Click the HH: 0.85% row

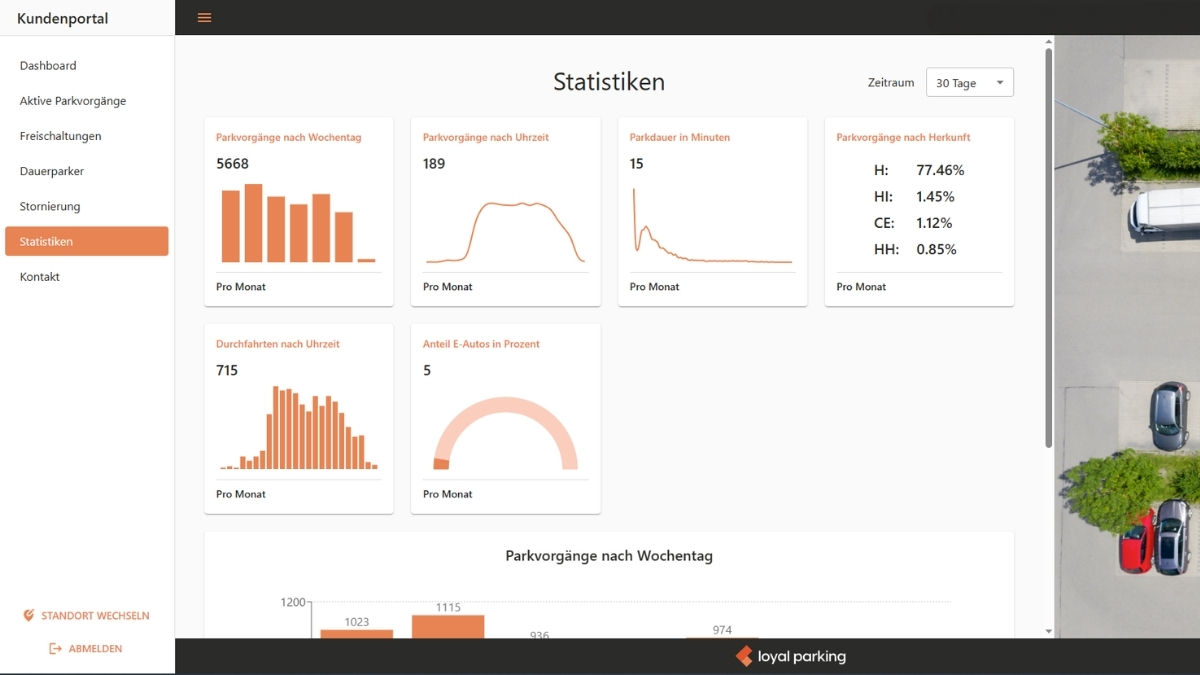point(915,250)
